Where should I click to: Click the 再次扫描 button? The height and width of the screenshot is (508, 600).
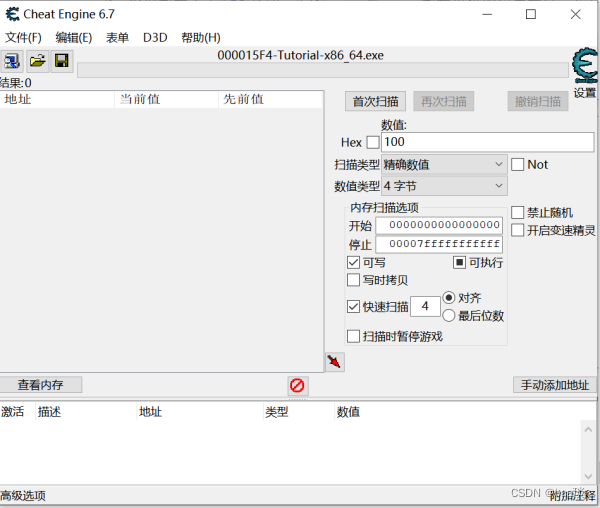[x=443, y=101]
